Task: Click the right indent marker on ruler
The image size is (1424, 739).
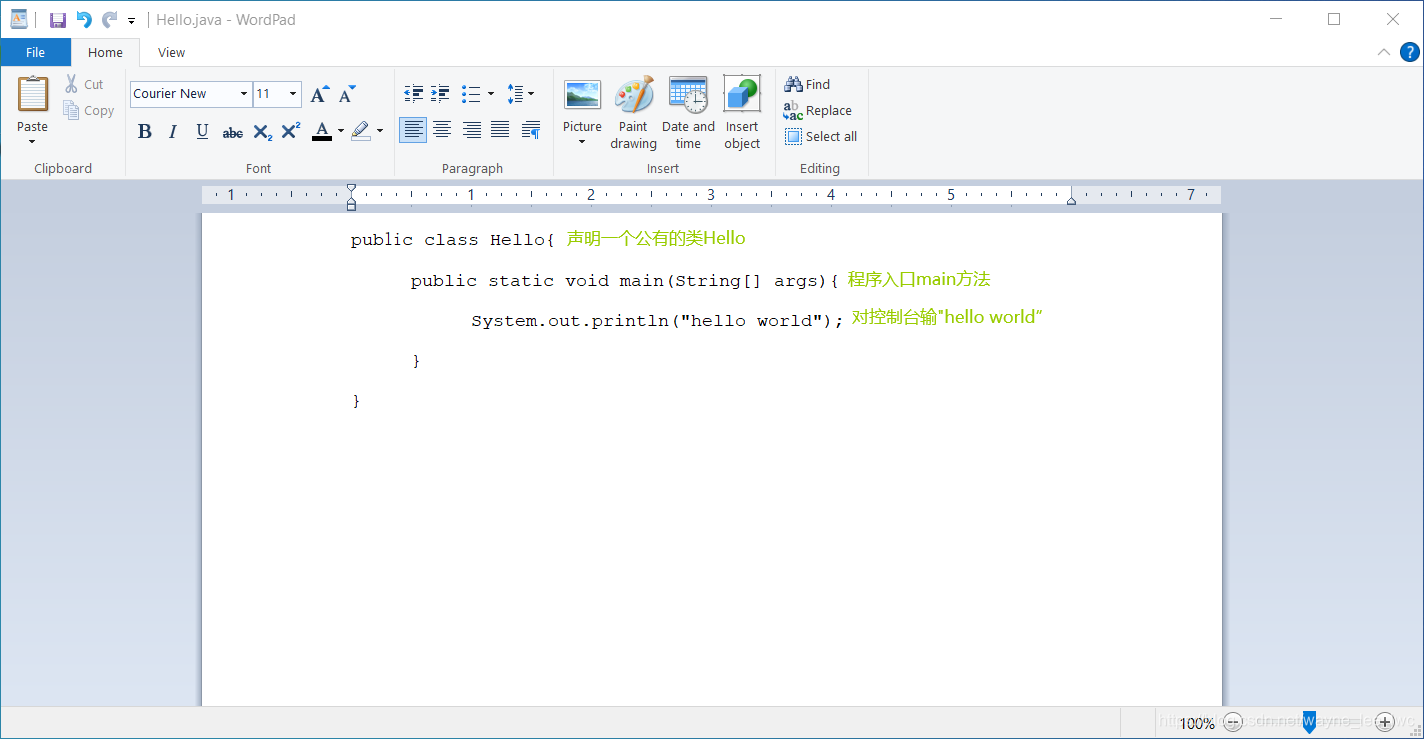Action: tap(1071, 201)
